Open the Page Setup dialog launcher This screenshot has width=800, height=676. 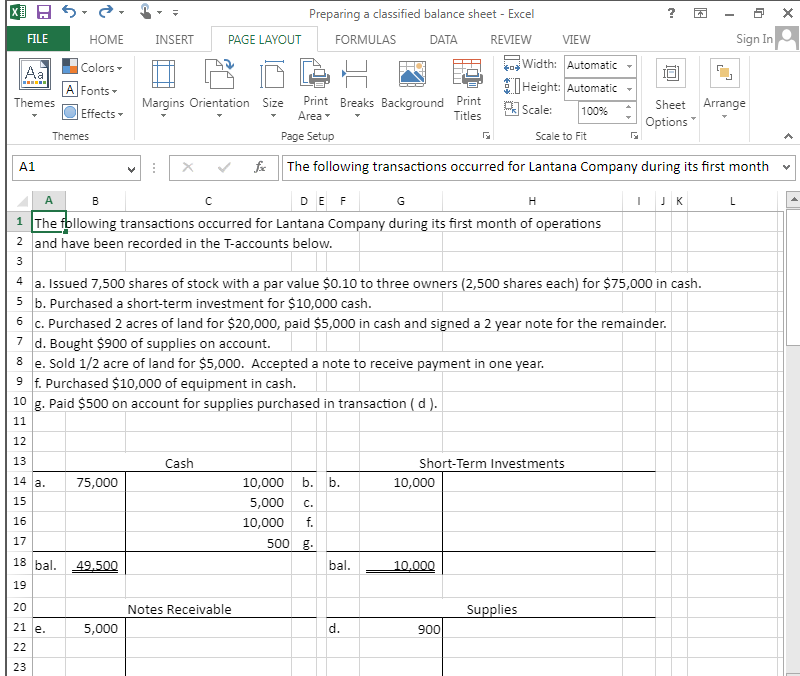coord(486,135)
